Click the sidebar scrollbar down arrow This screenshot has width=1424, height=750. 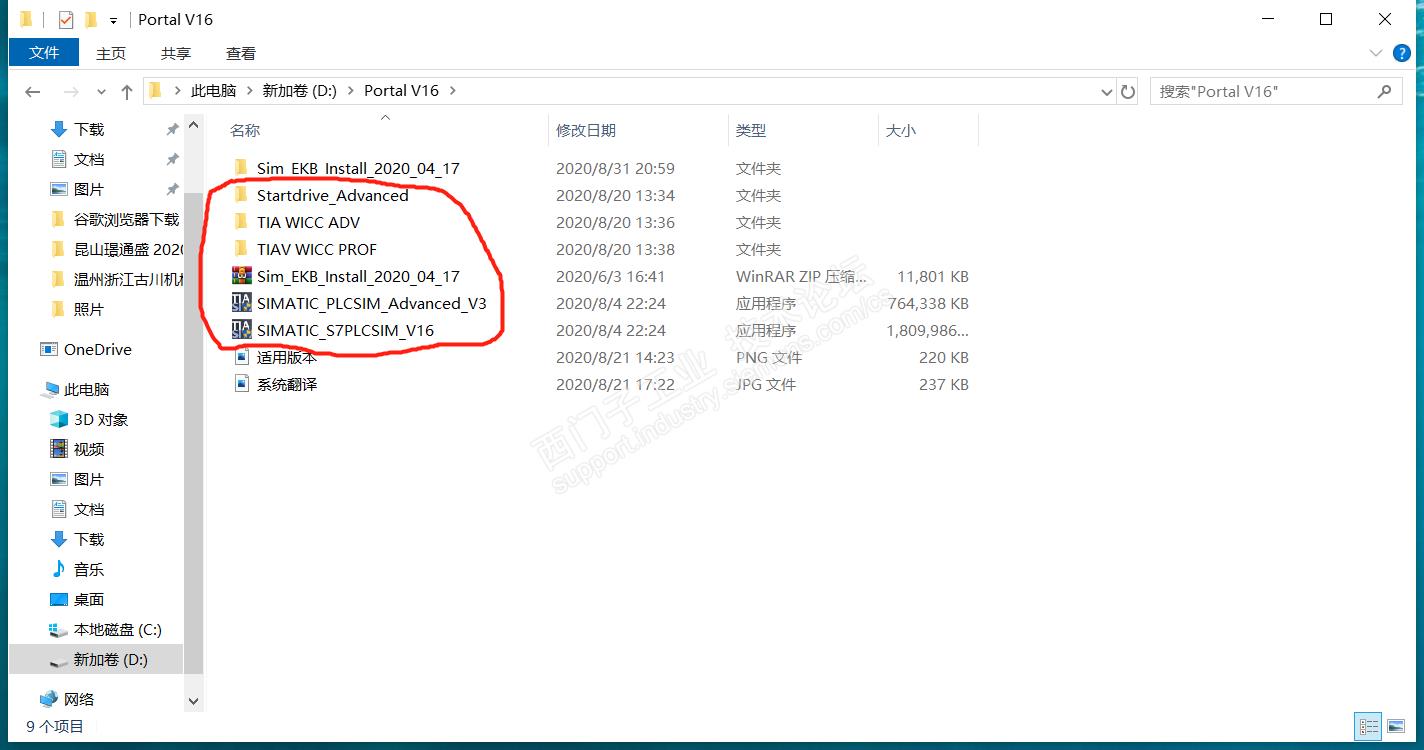click(194, 701)
